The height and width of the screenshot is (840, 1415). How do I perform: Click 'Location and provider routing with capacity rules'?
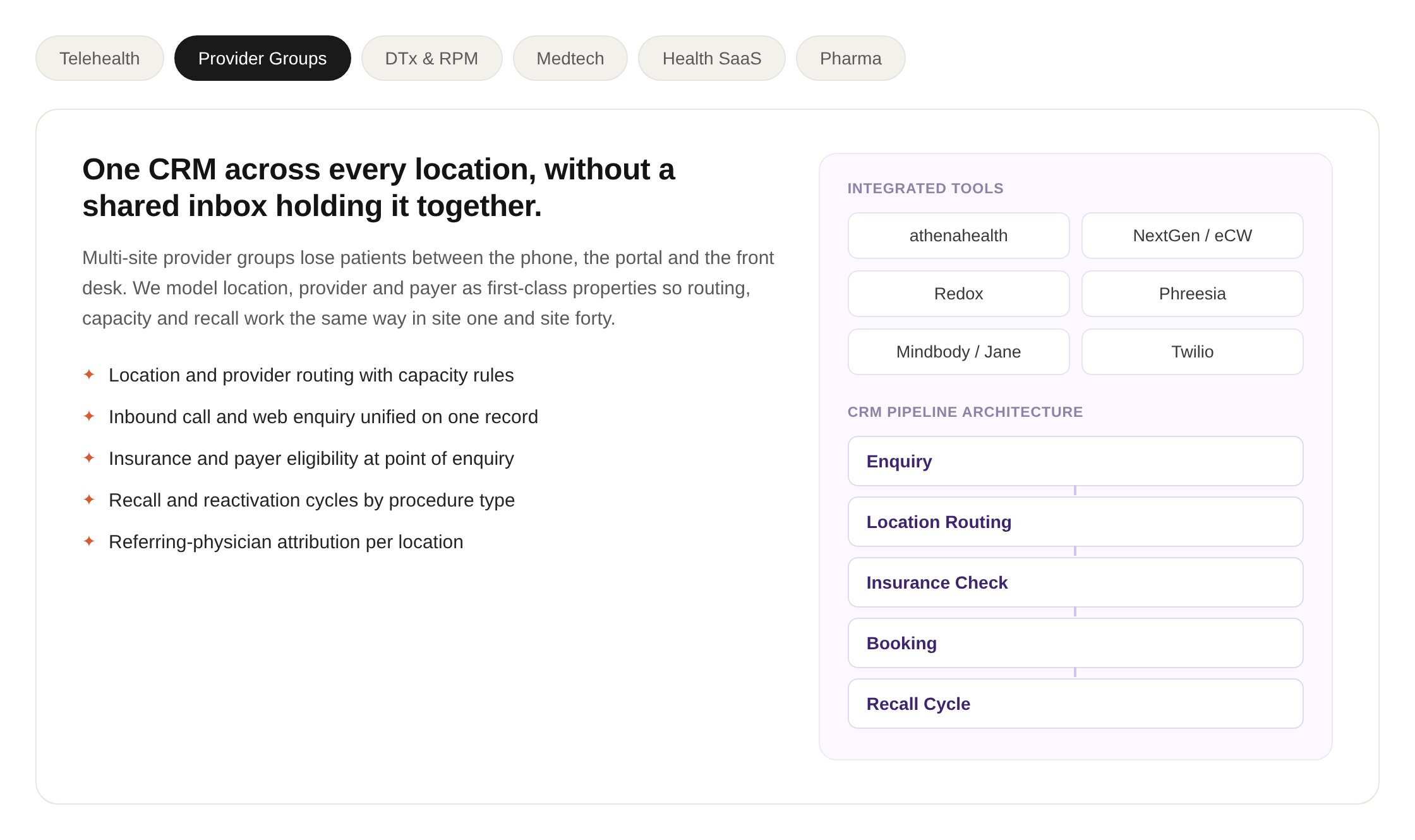[x=311, y=375]
